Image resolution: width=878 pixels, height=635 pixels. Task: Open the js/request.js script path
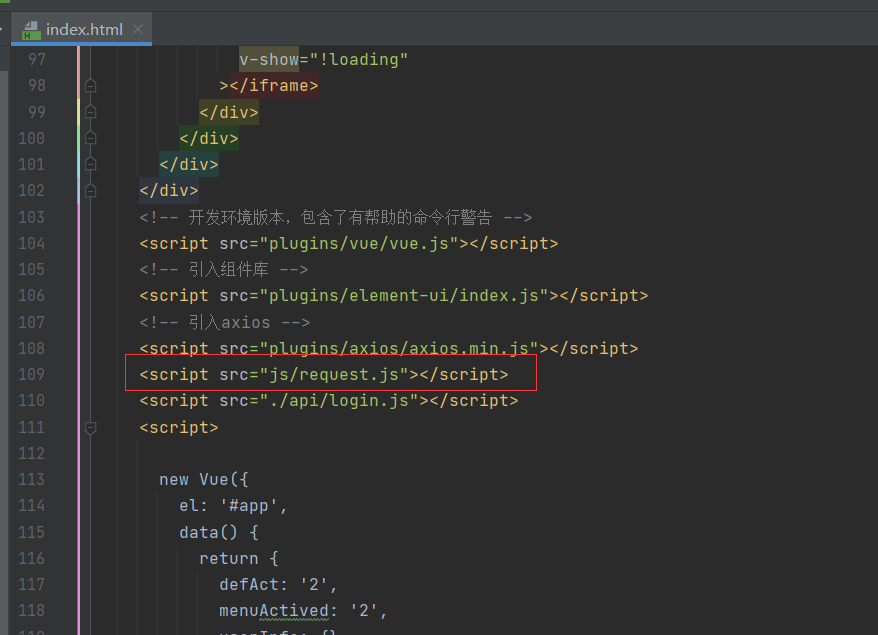click(x=334, y=374)
